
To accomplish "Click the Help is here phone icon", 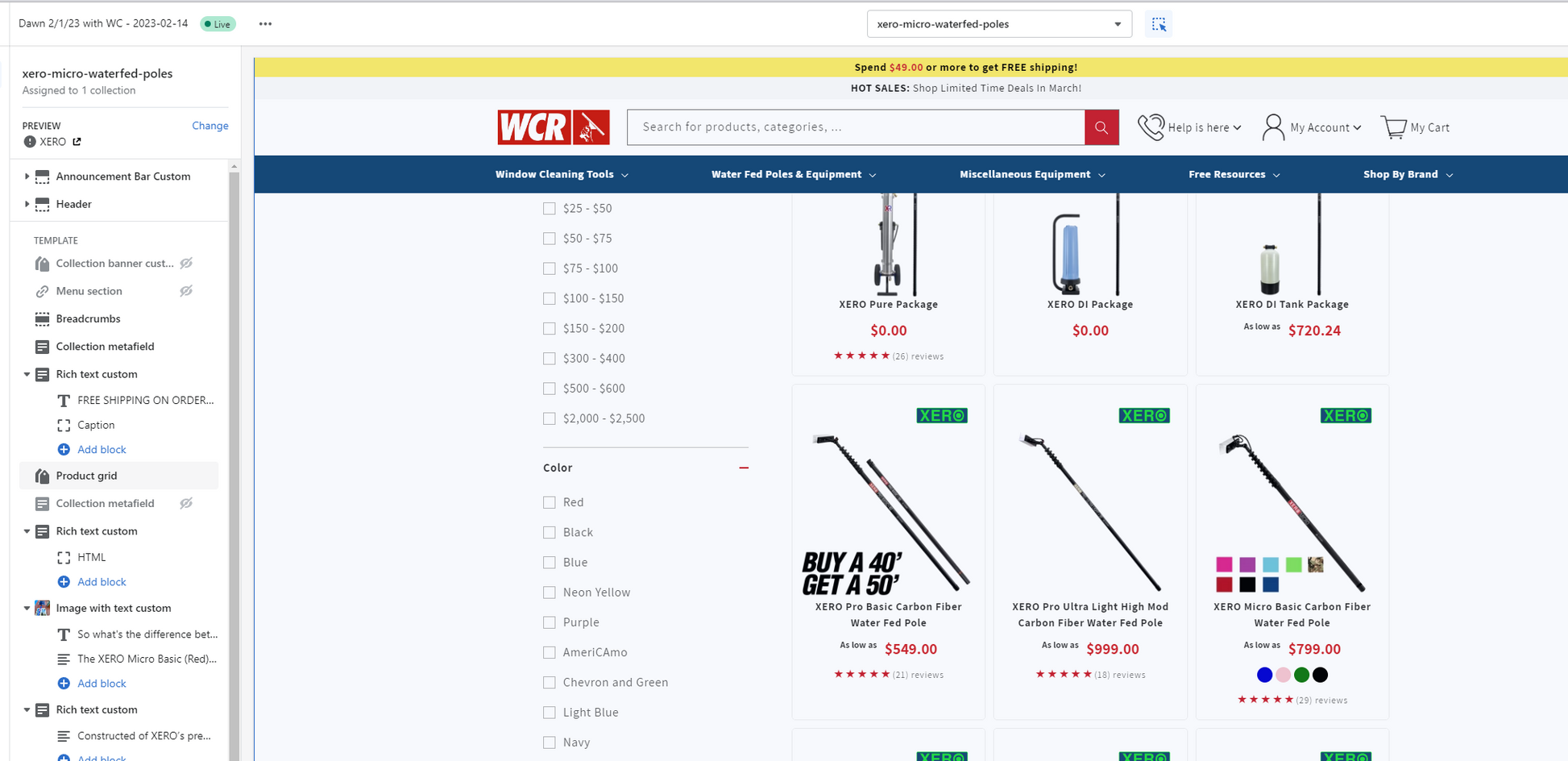I will pos(1151,127).
